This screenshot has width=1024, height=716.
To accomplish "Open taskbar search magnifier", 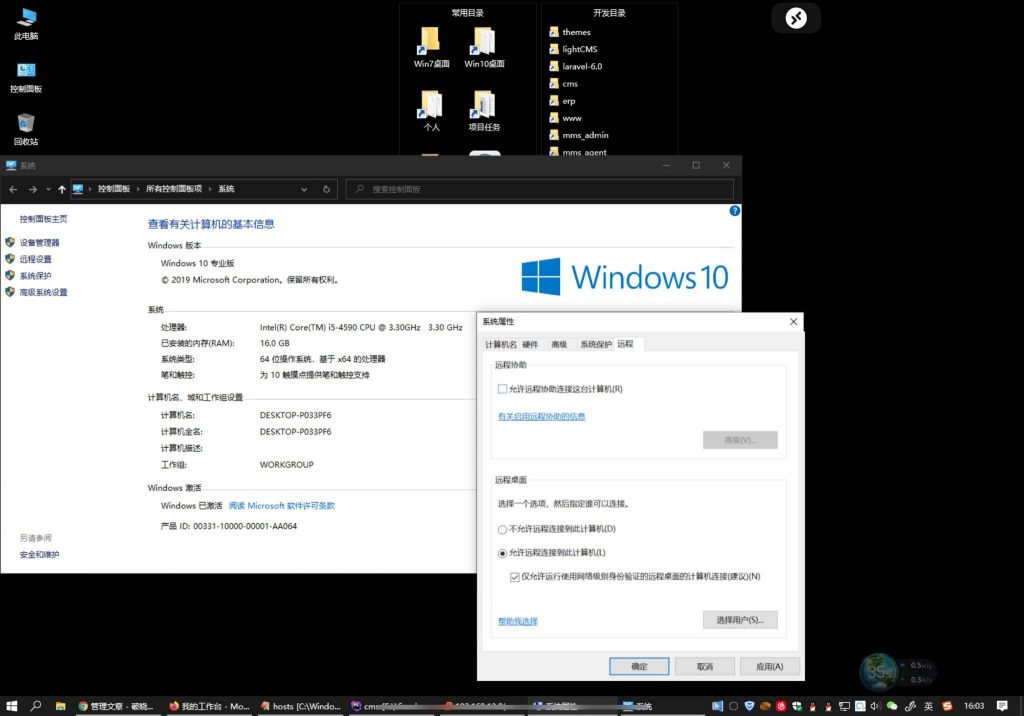I will click(36, 706).
